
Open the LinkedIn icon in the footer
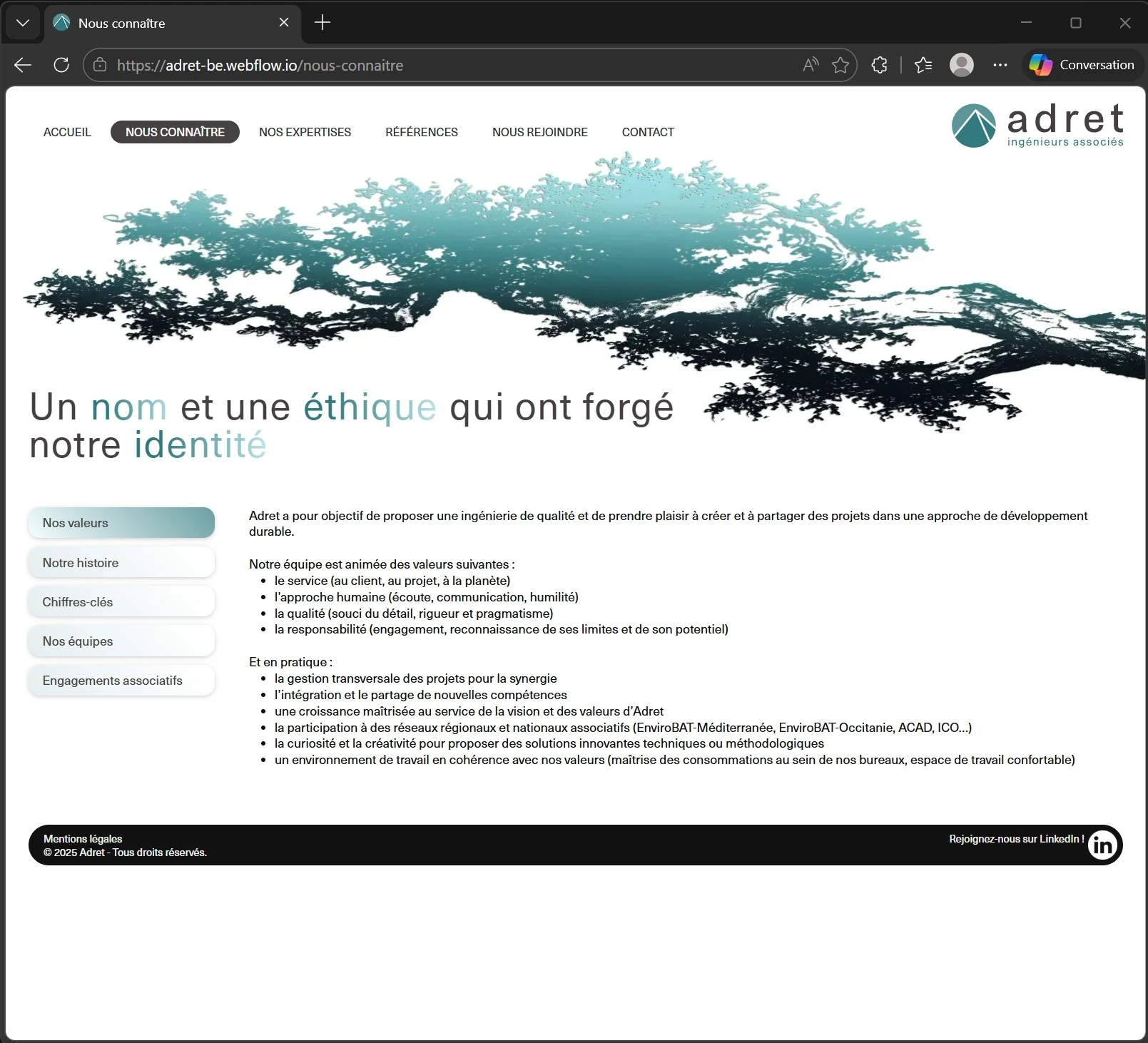point(1102,845)
